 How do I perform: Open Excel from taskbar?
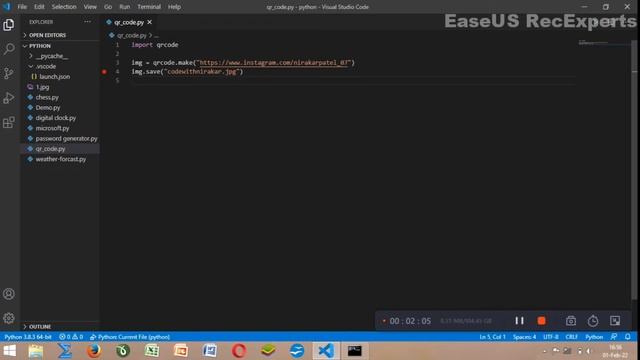152,351
